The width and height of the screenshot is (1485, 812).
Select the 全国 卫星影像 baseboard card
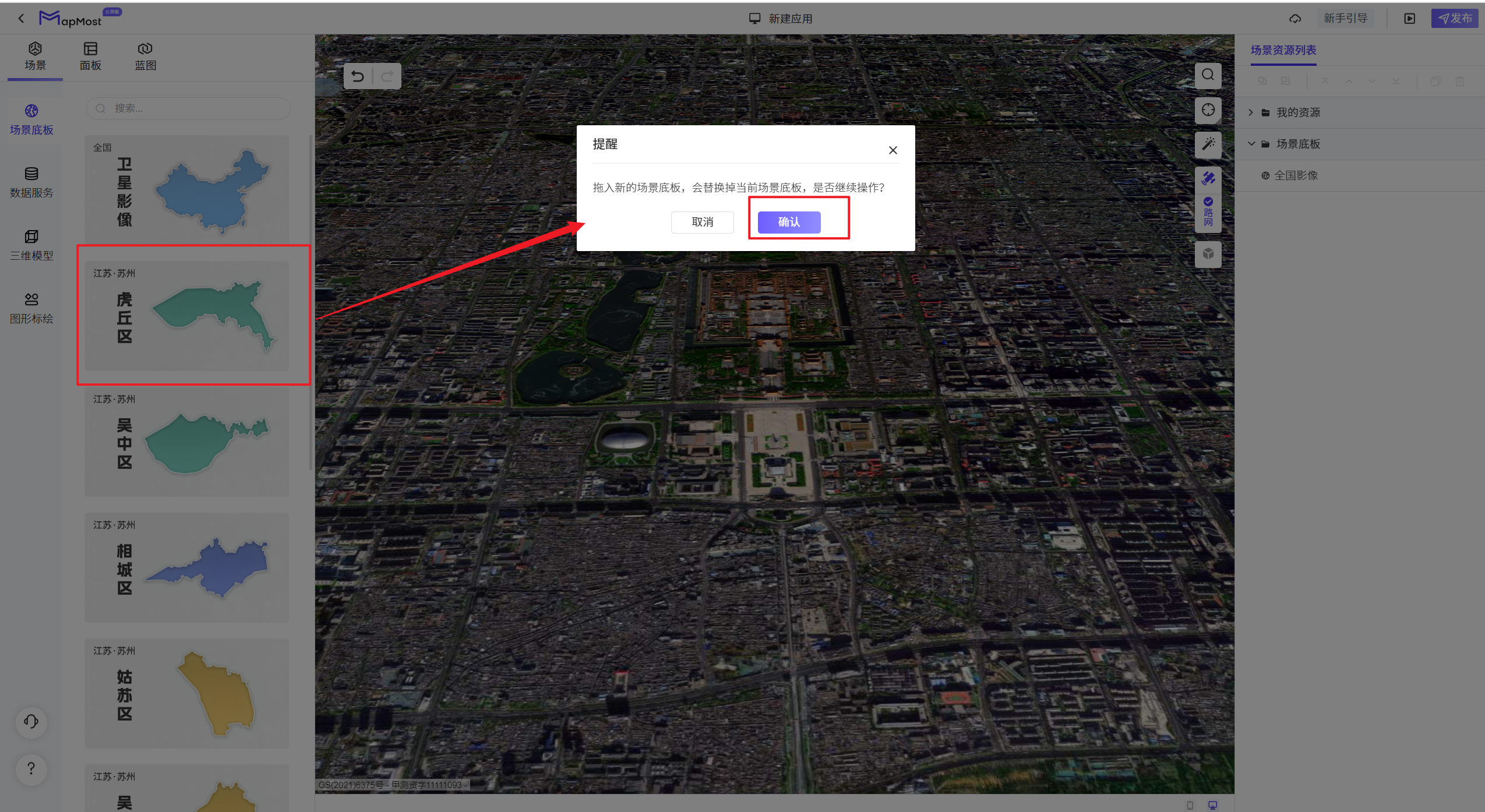[187, 189]
